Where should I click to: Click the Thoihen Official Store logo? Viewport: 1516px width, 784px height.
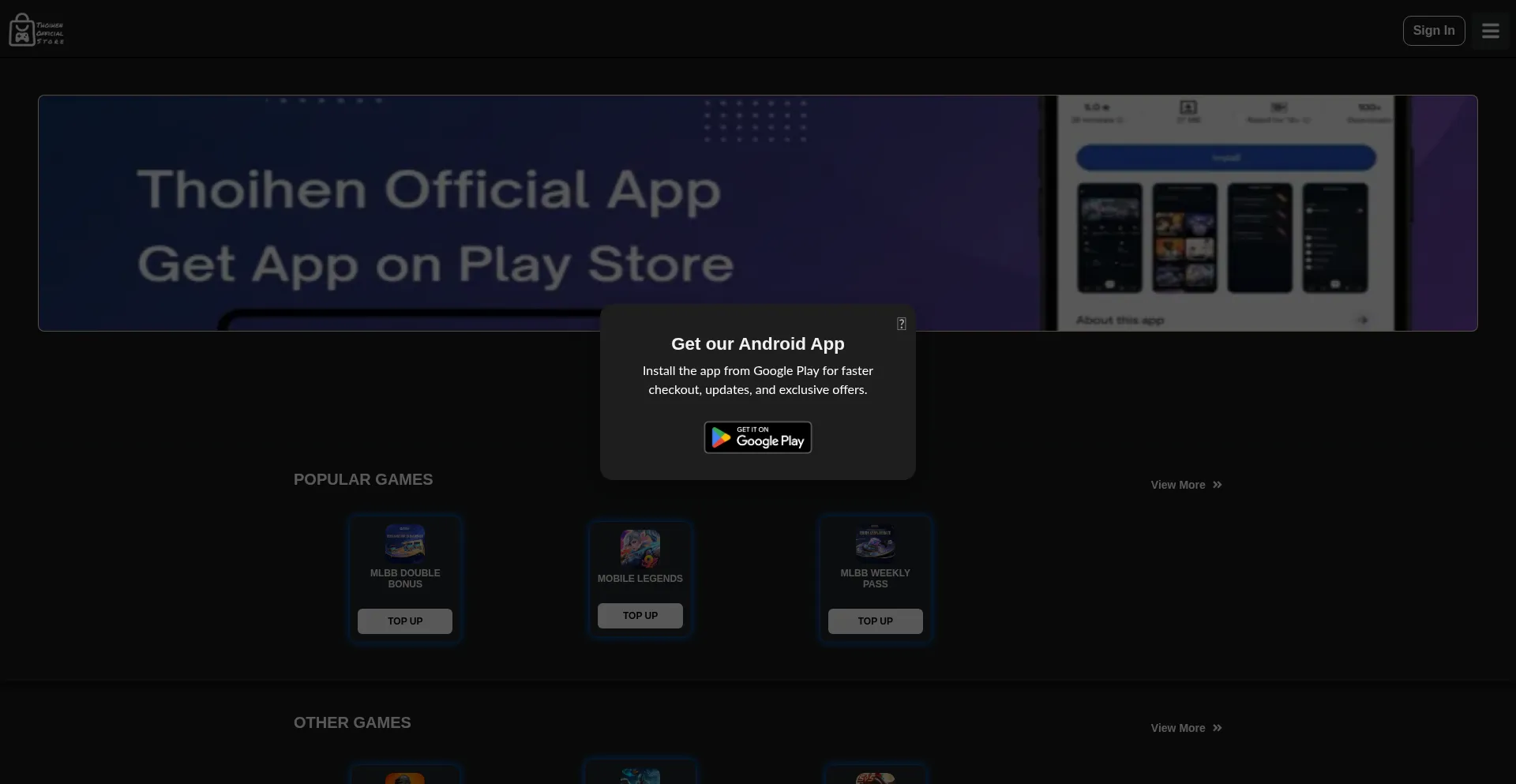(36, 31)
